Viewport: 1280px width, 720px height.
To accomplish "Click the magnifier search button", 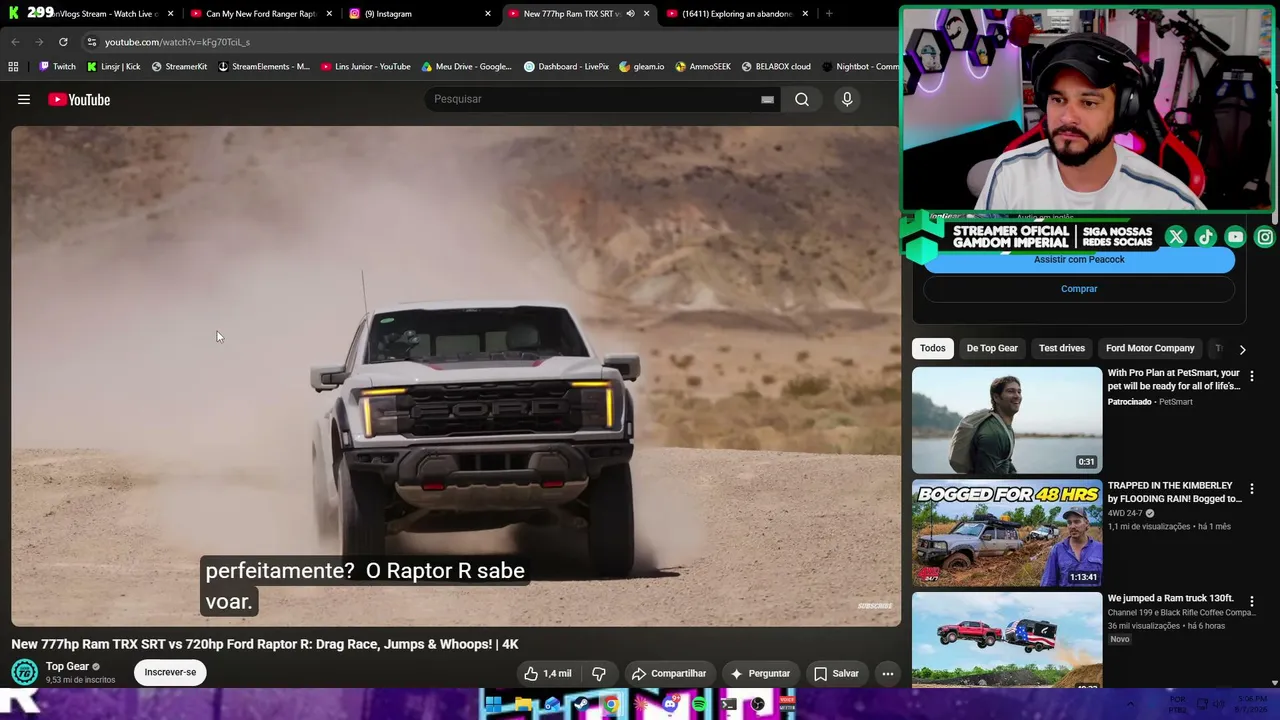I will coord(802,99).
